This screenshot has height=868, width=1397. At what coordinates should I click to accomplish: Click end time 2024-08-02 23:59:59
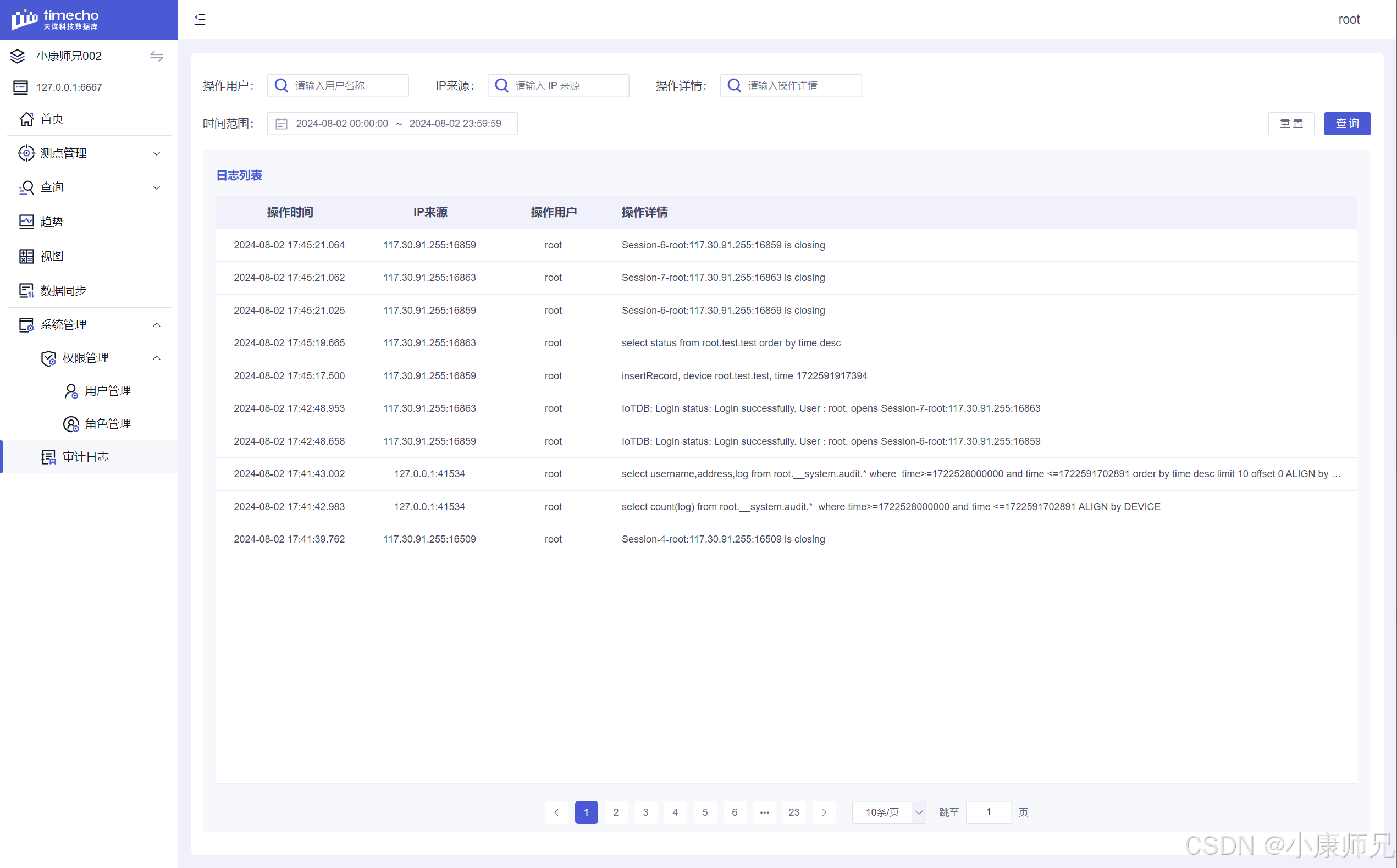(455, 124)
